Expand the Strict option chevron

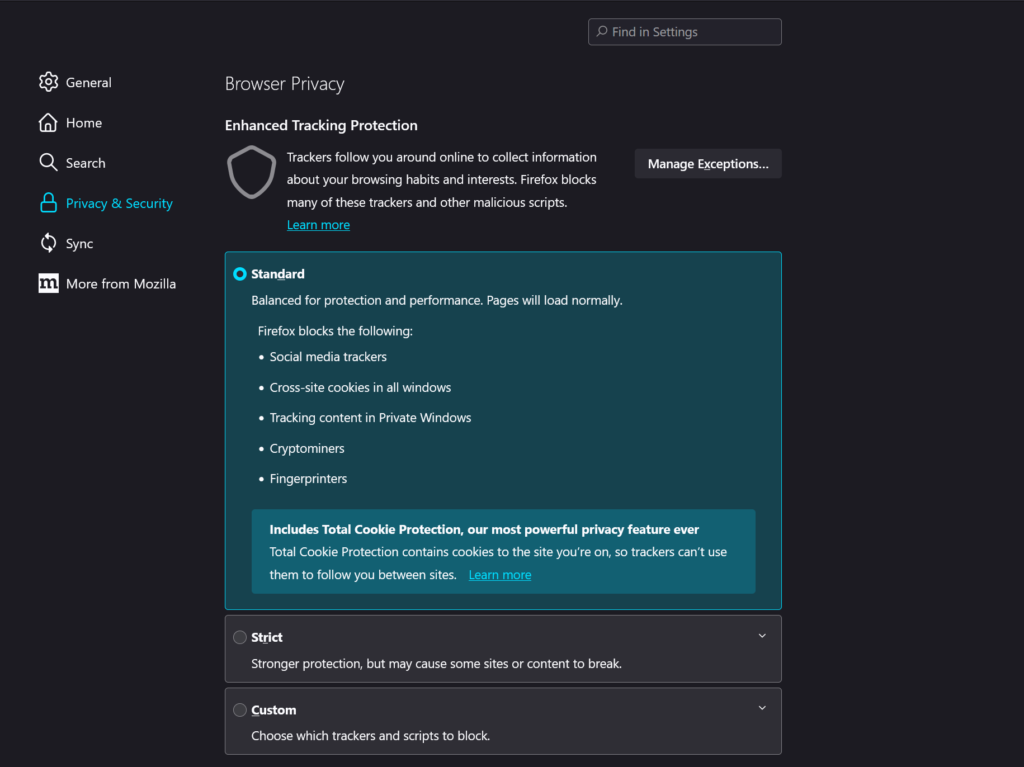coord(762,636)
